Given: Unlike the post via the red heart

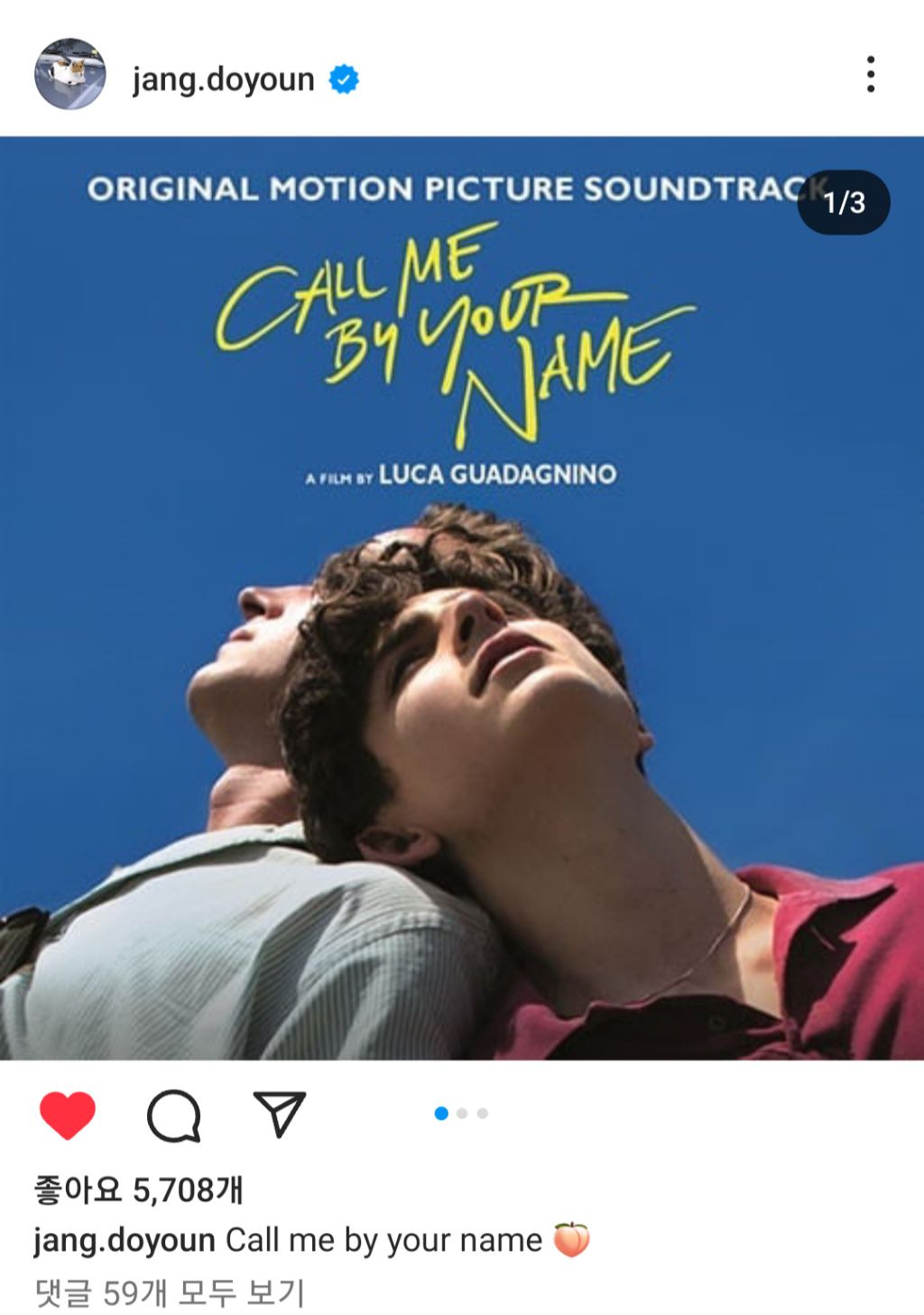Looking at the screenshot, I should (x=68, y=1115).
